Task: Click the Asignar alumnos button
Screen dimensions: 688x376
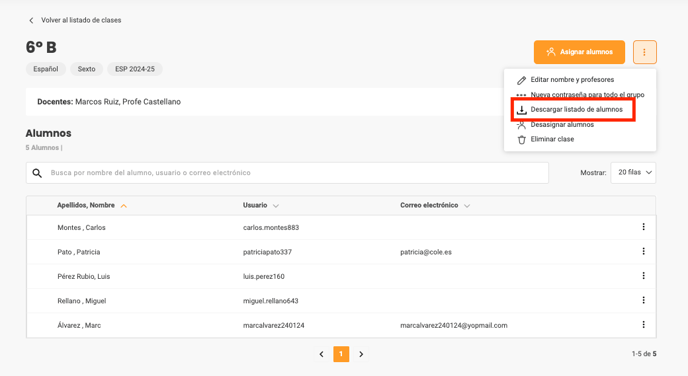Action: click(x=579, y=52)
